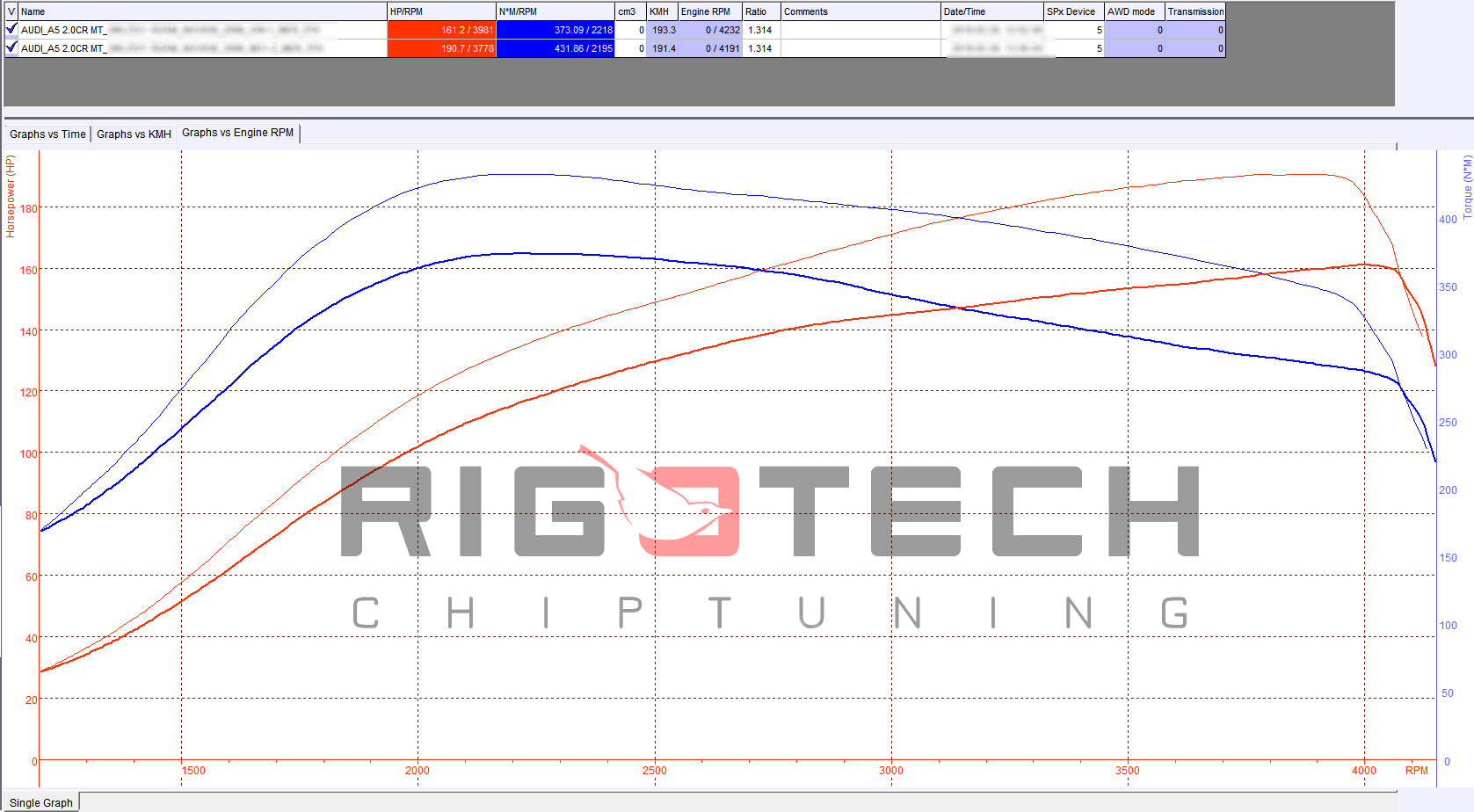Click 2000 RPM axis tick label
This screenshot has width=1474, height=812.
click(418, 771)
